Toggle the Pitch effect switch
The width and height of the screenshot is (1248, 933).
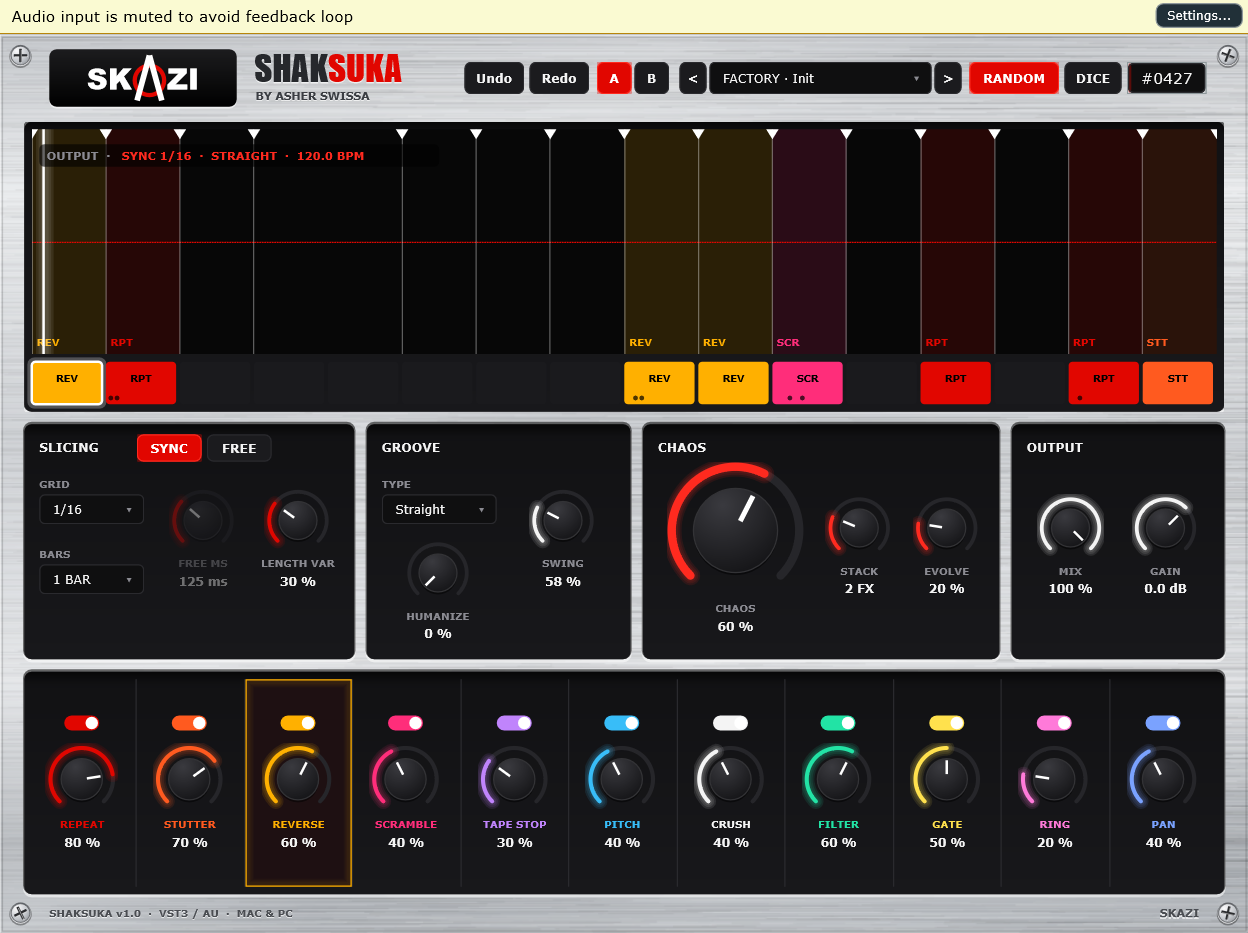(621, 723)
